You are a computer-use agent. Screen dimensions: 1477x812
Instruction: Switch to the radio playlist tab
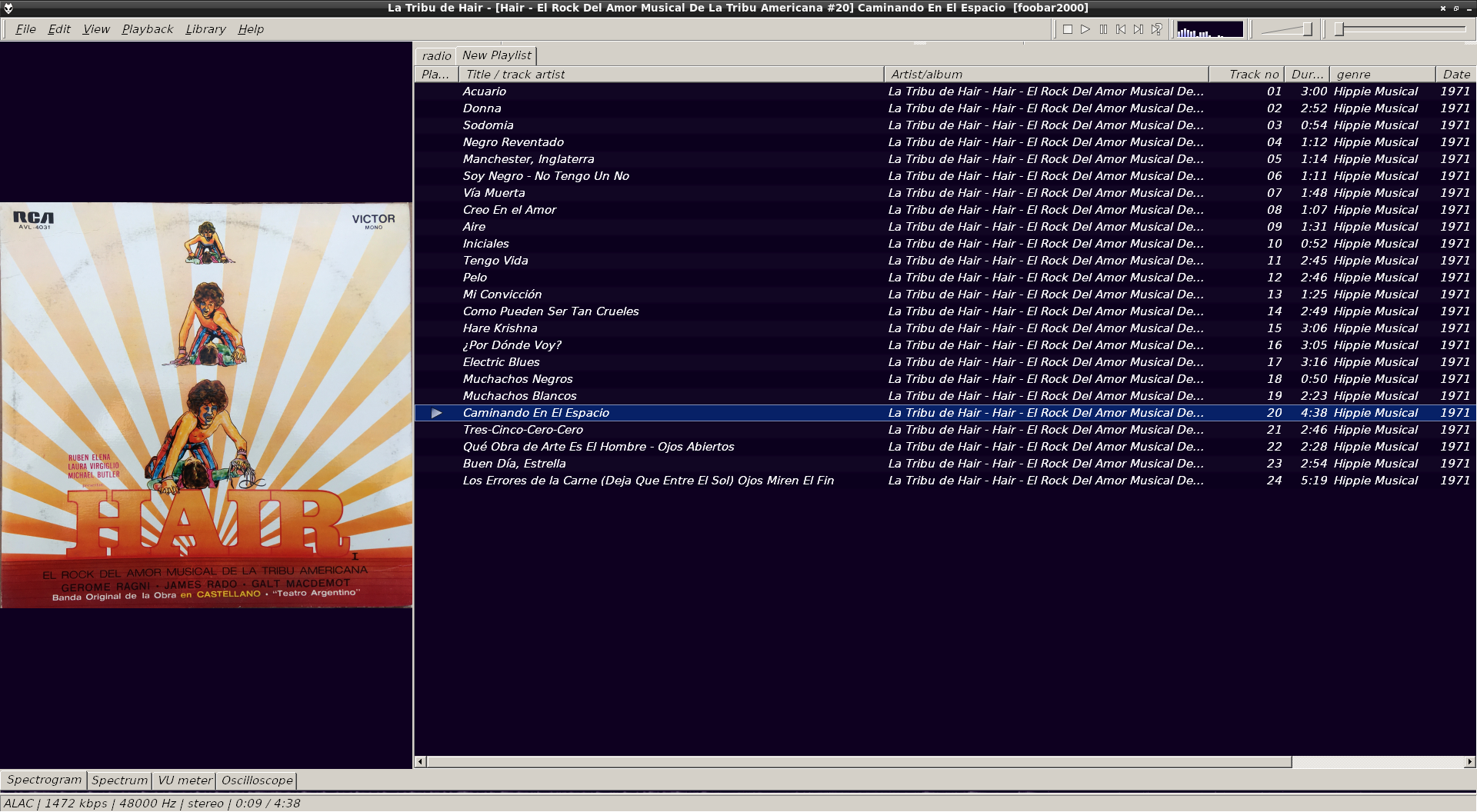(436, 56)
